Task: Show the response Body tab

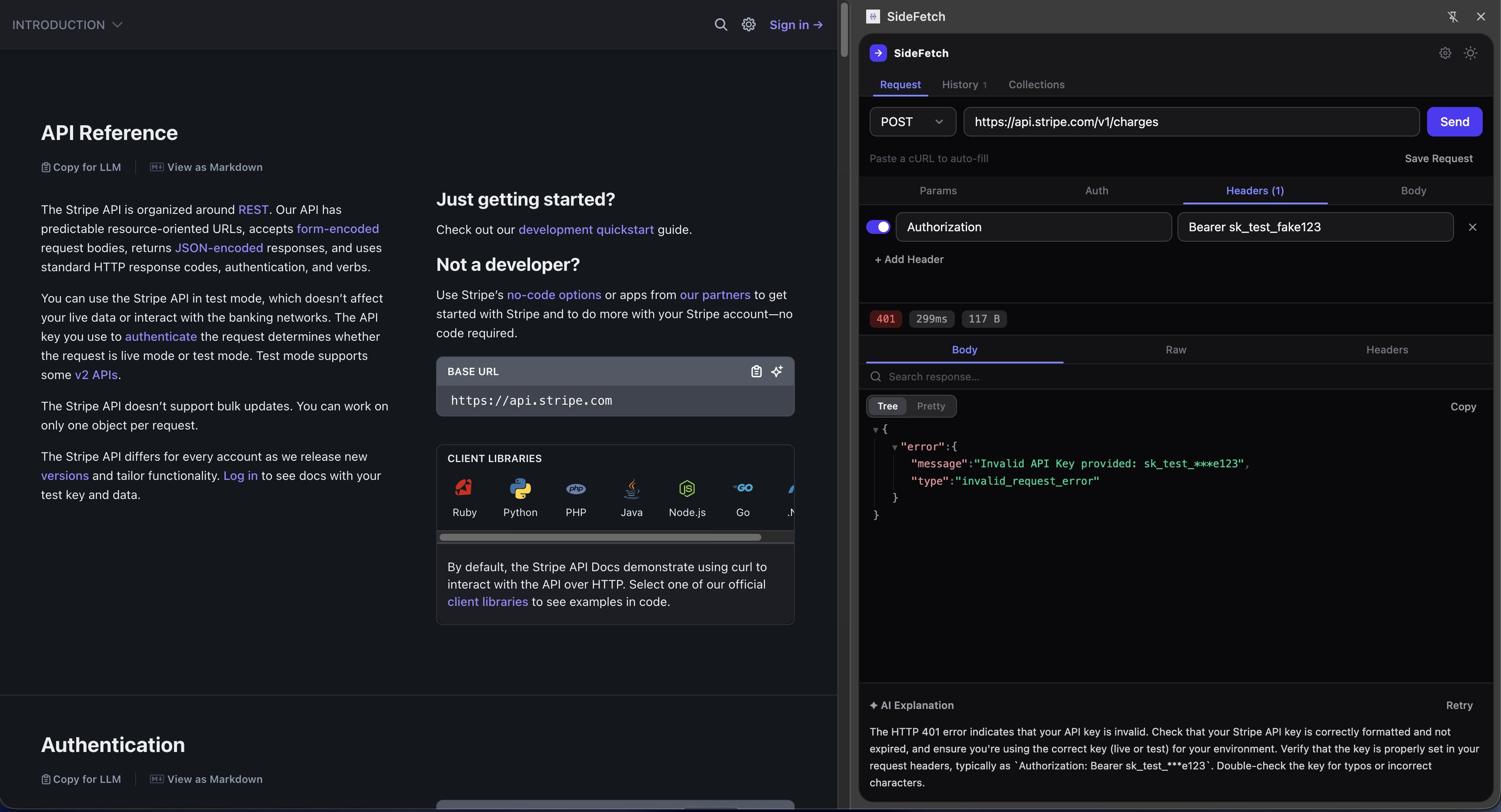Action: [x=964, y=349]
